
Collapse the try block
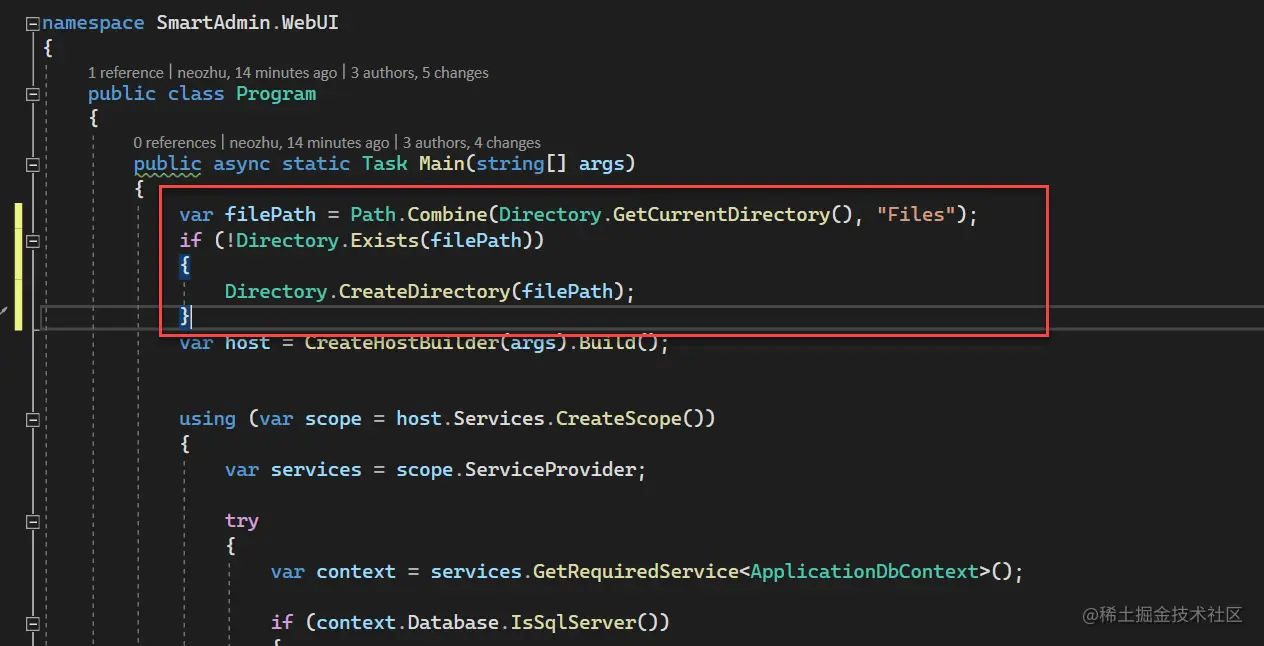[x=33, y=521]
